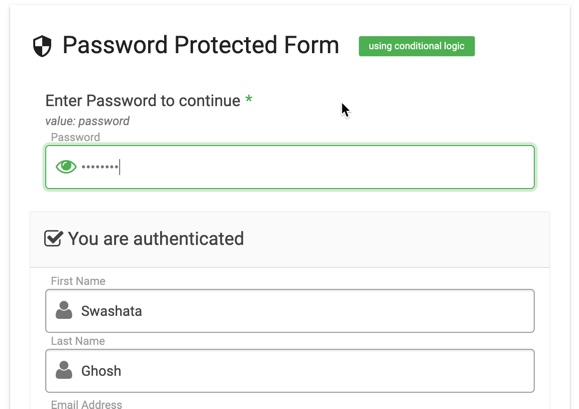Click the person icon in Last Name field
Viewport: 579px width, 409px height.
coord(64,370)
